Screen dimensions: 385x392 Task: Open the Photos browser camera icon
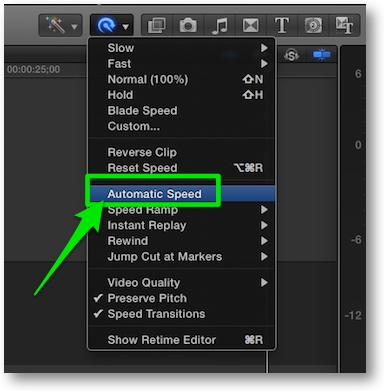(188, 25)
